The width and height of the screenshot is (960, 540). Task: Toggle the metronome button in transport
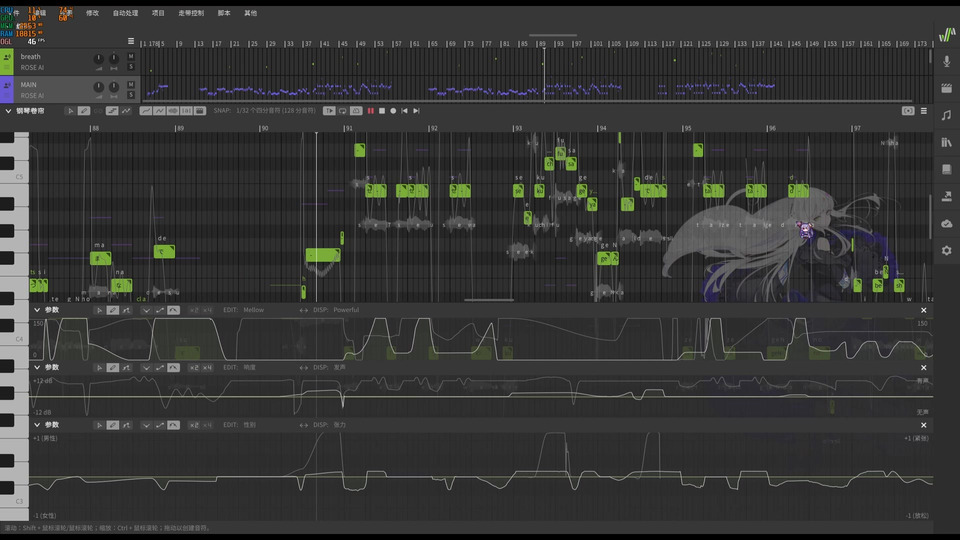coord(356,111)
